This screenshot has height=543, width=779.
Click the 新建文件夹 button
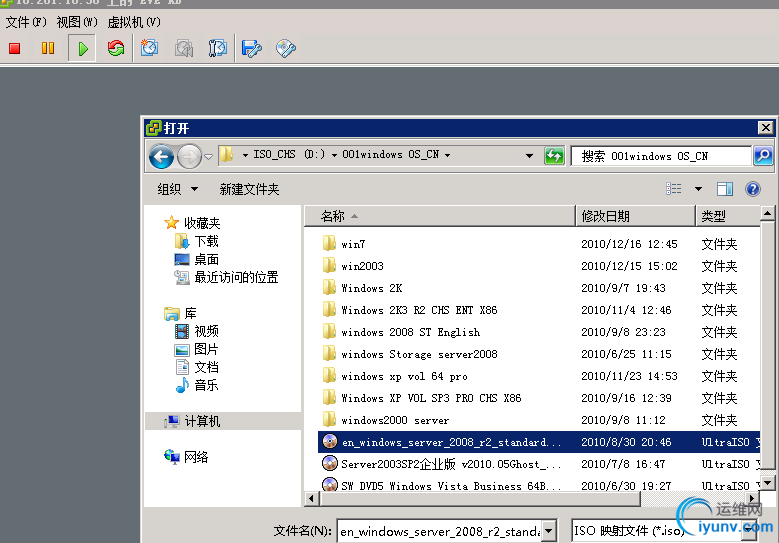tap(249, 189)
